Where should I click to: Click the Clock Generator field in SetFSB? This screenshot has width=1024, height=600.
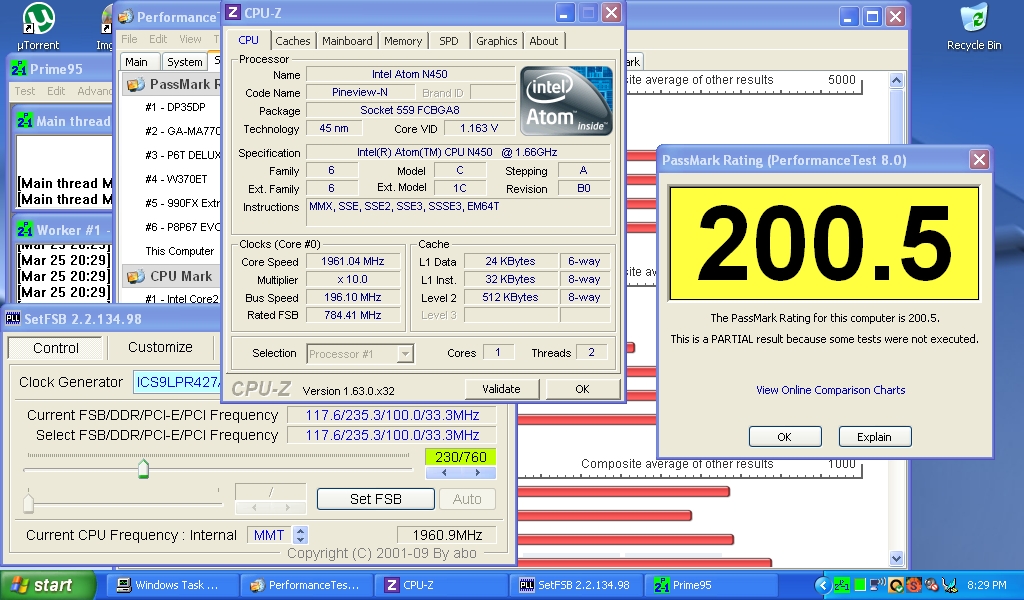point(177,382)
